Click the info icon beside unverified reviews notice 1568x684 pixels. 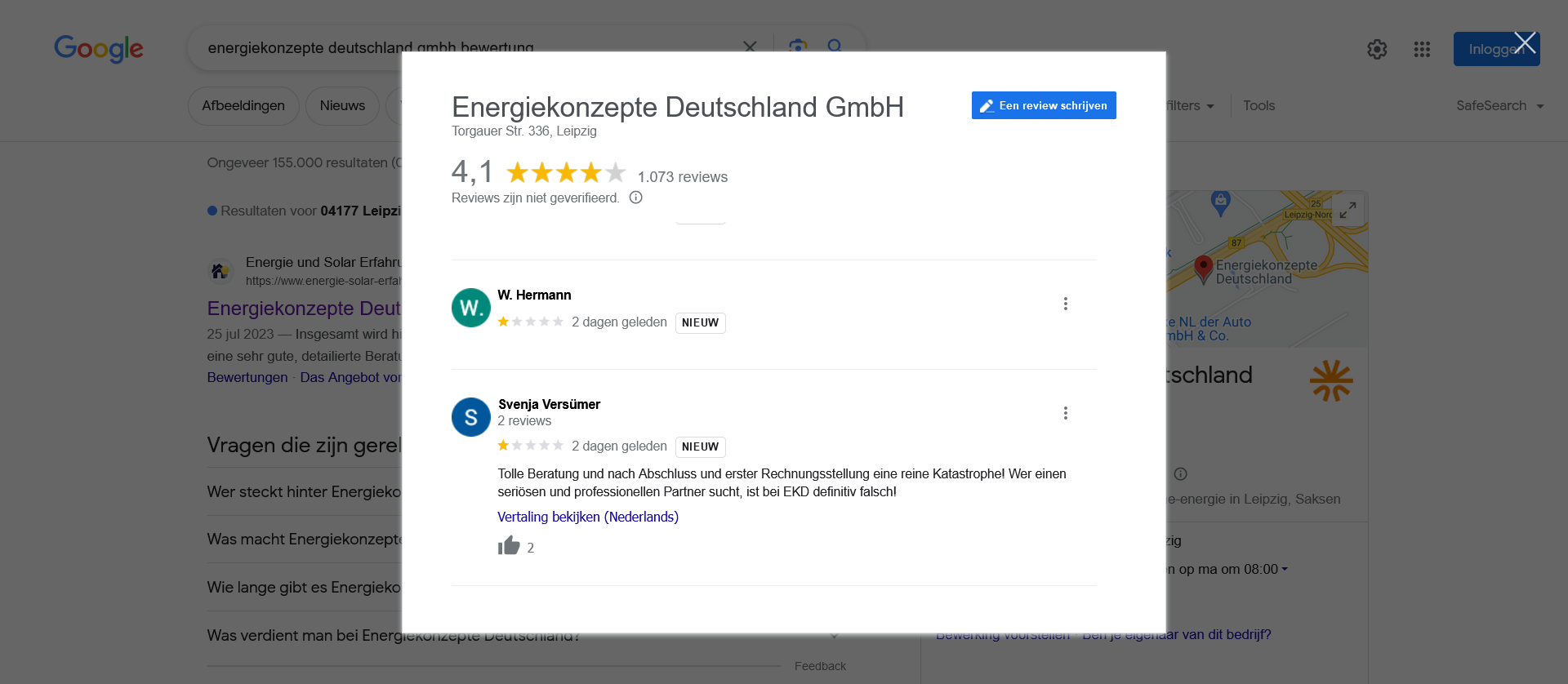pyautogui.click(x=635, y=198)
